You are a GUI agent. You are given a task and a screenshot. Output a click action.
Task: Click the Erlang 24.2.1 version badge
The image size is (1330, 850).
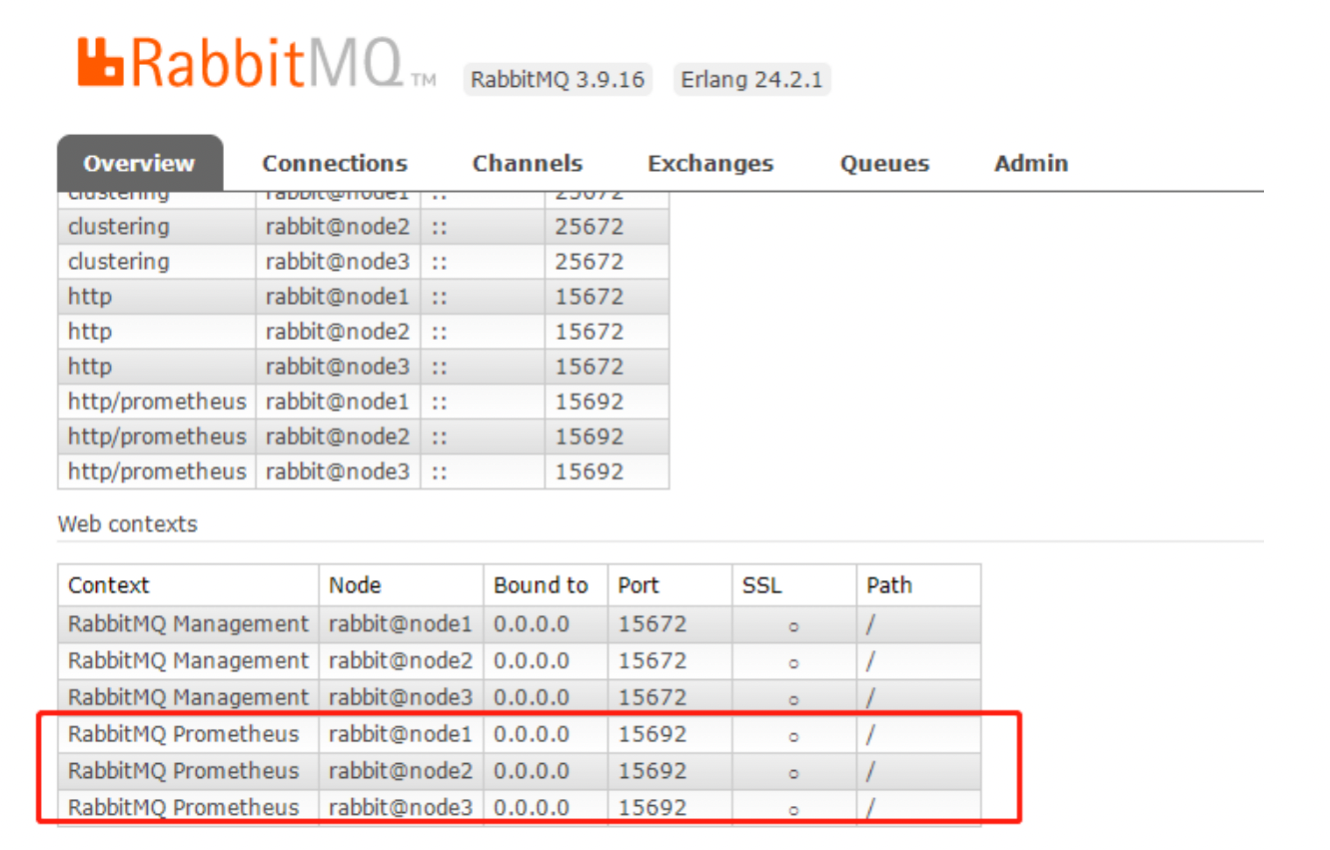click(752, 80)
